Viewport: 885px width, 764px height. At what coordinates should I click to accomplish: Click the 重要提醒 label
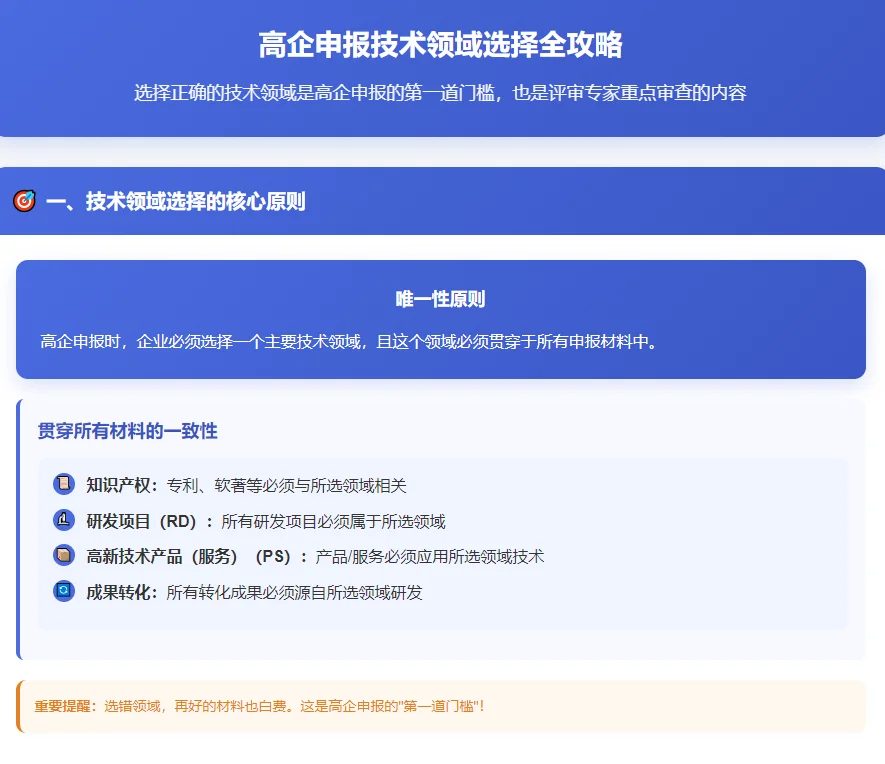(64, 706)
